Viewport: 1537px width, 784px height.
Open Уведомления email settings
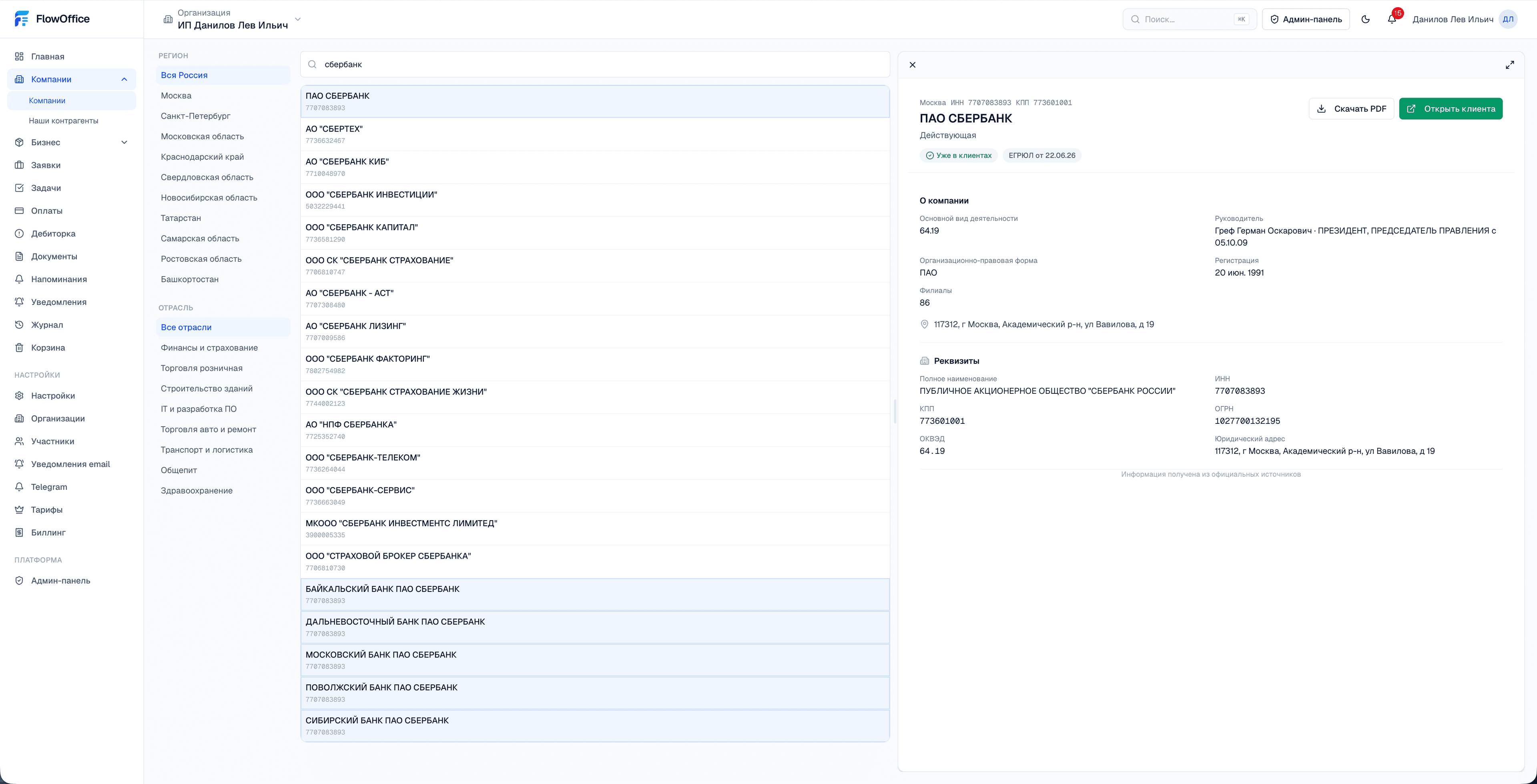pyautogui.click(x=72, y=464)
